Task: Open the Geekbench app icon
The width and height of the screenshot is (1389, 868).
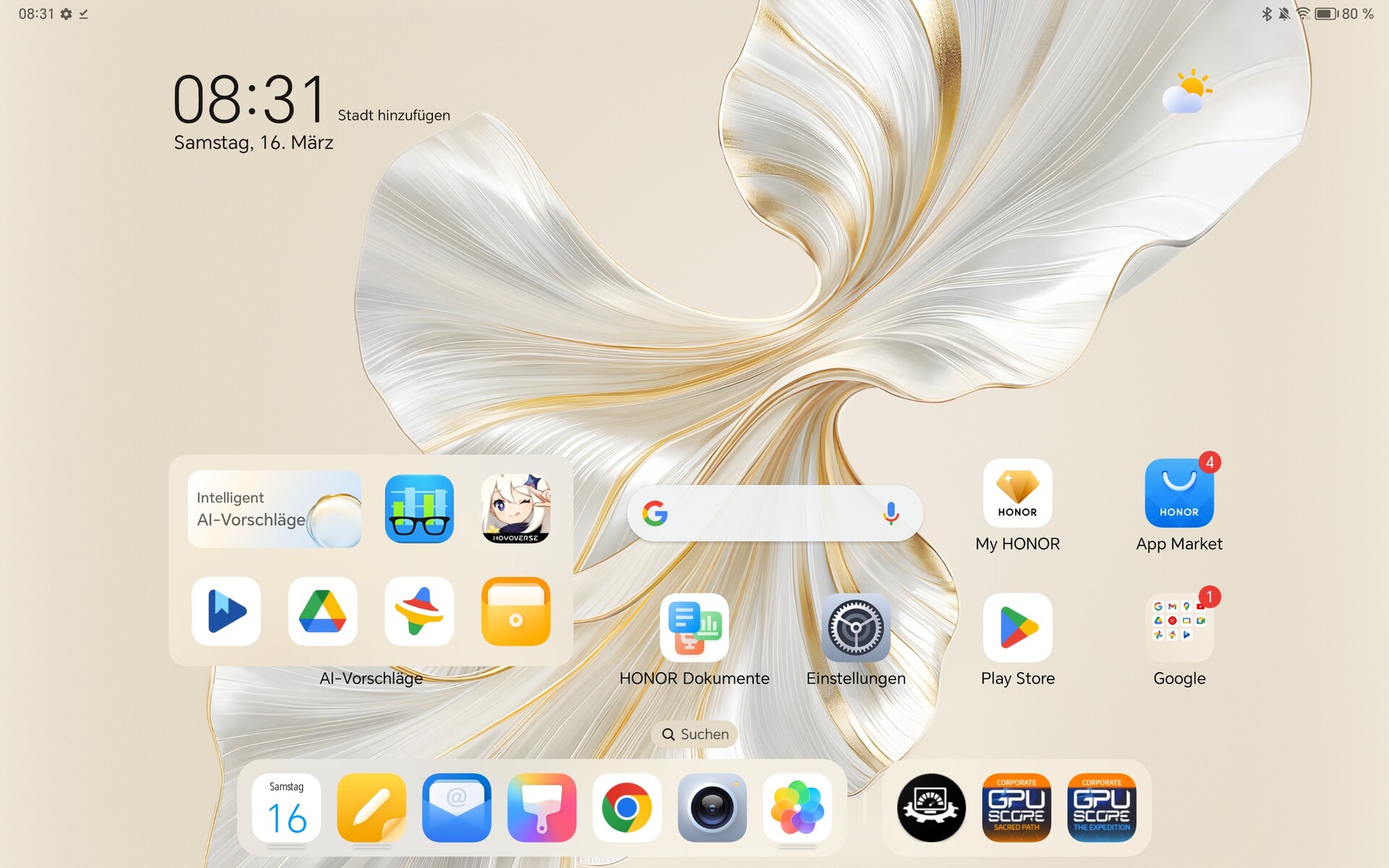Action: (419, 509)
